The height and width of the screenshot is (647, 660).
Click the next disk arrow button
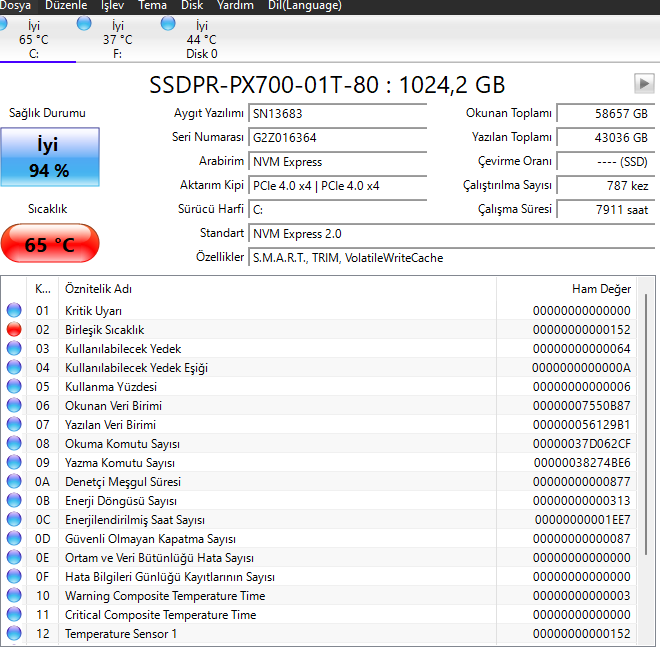(x=644, y=83)
